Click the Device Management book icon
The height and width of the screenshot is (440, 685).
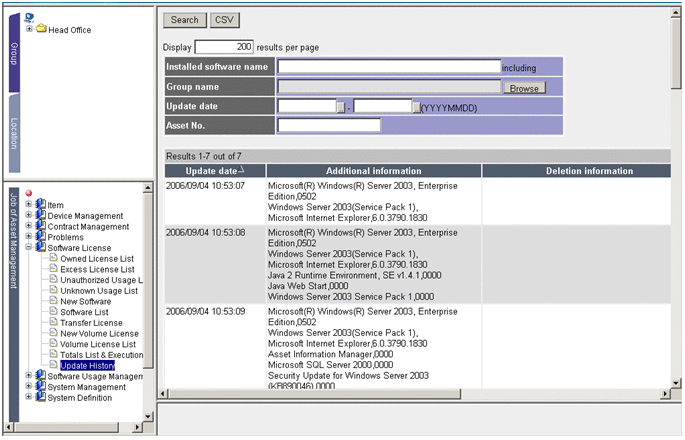tap(41, 215)
